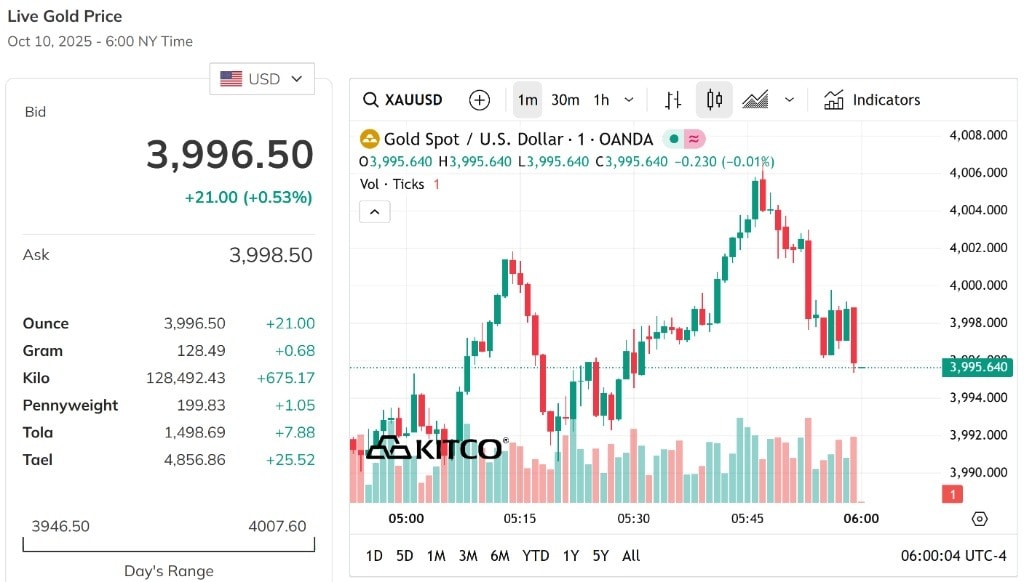Click the 06:00:04 UTC-4 timezone selector
Viewport: 1024px width, 582px height.
[x=953, y=556]
